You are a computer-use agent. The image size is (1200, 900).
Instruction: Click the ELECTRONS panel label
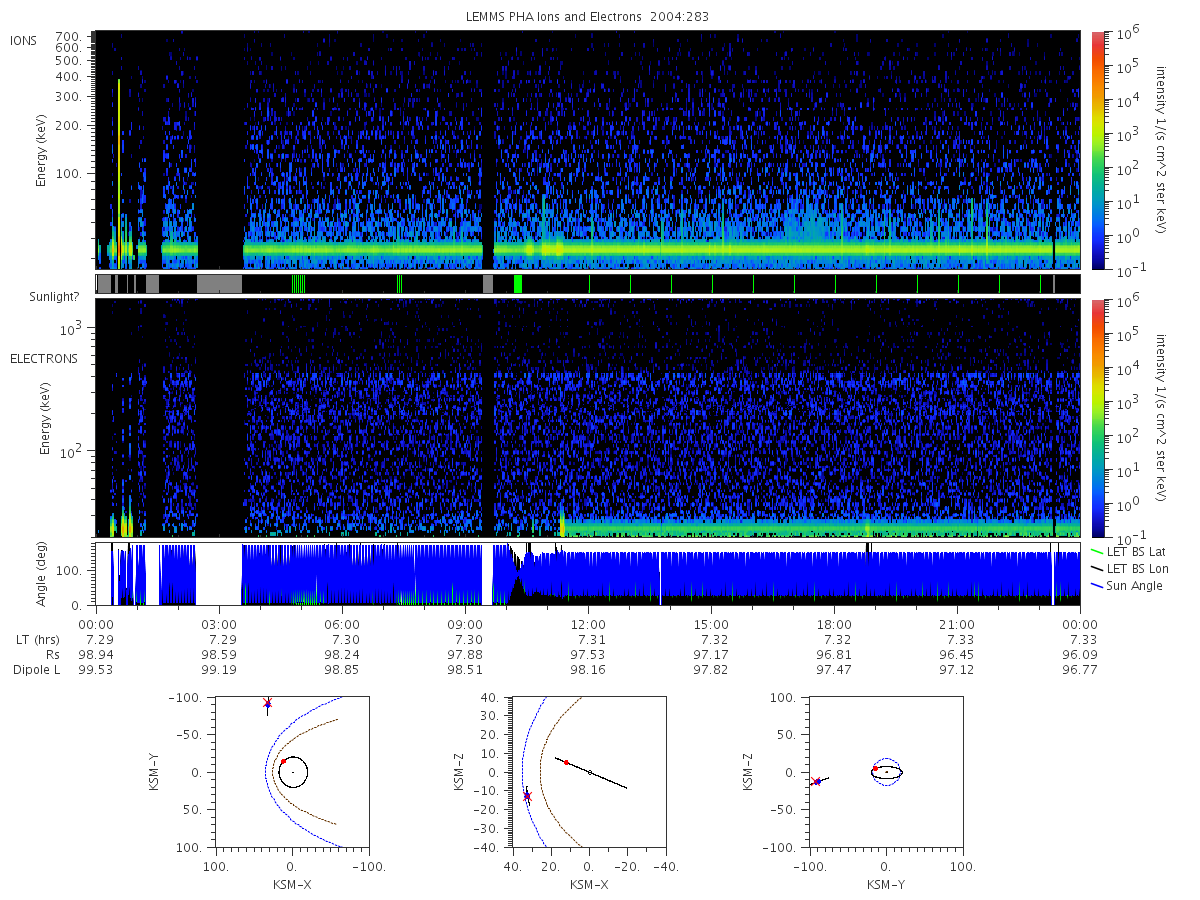pyautogui.click(x=43, y=358)
